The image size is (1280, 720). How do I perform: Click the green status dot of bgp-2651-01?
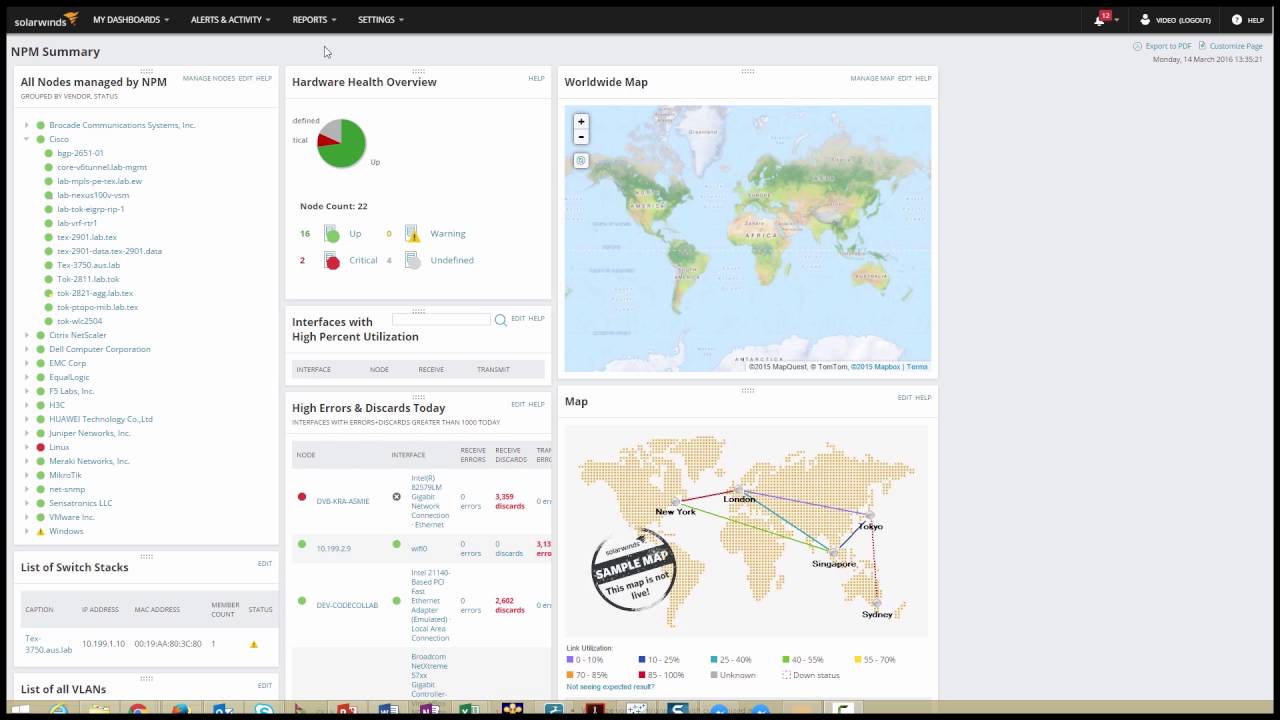tap(49, 153)
